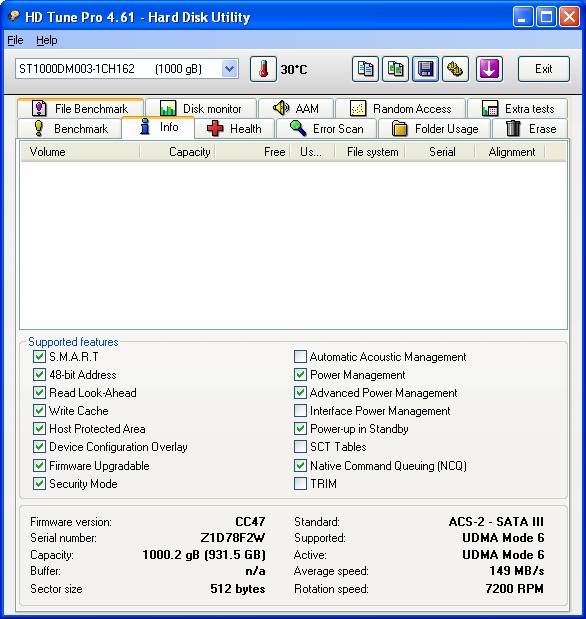The width and height of the screenshot is (586, 619).
Task: Open the Extra tests tab
Action: pyautogui.click(x=518, y=108)
